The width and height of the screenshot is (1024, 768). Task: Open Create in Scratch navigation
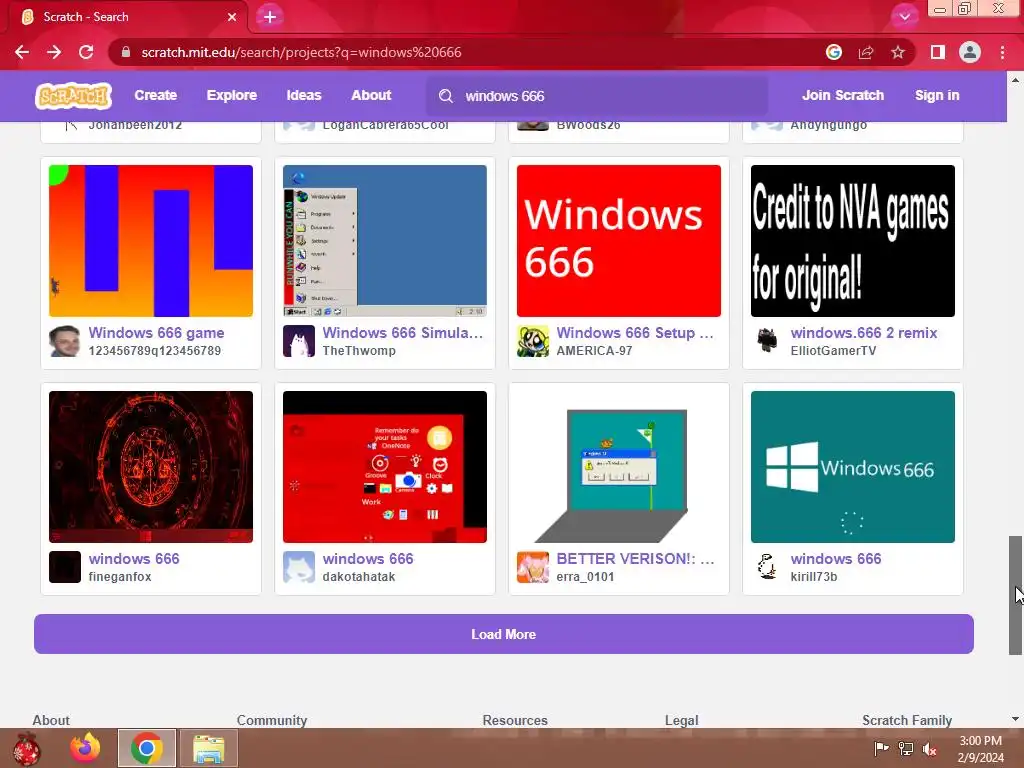pyautogui.click(x=155, y=95)
